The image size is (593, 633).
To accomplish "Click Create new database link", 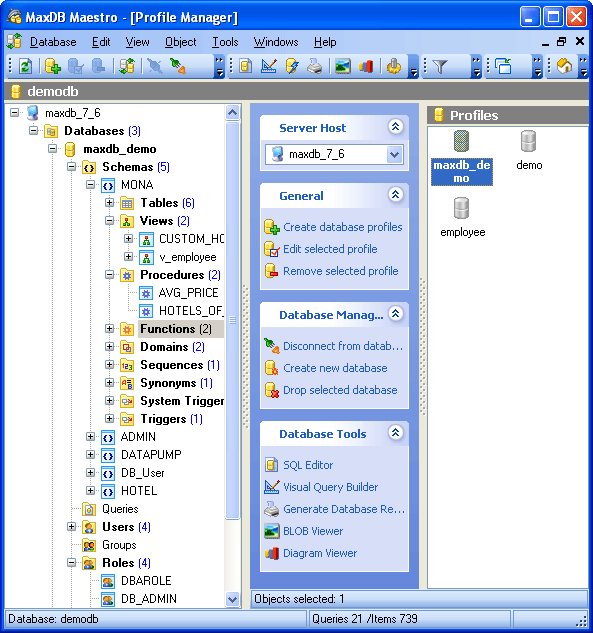I will pyautogui.click(x=335, y=368).
